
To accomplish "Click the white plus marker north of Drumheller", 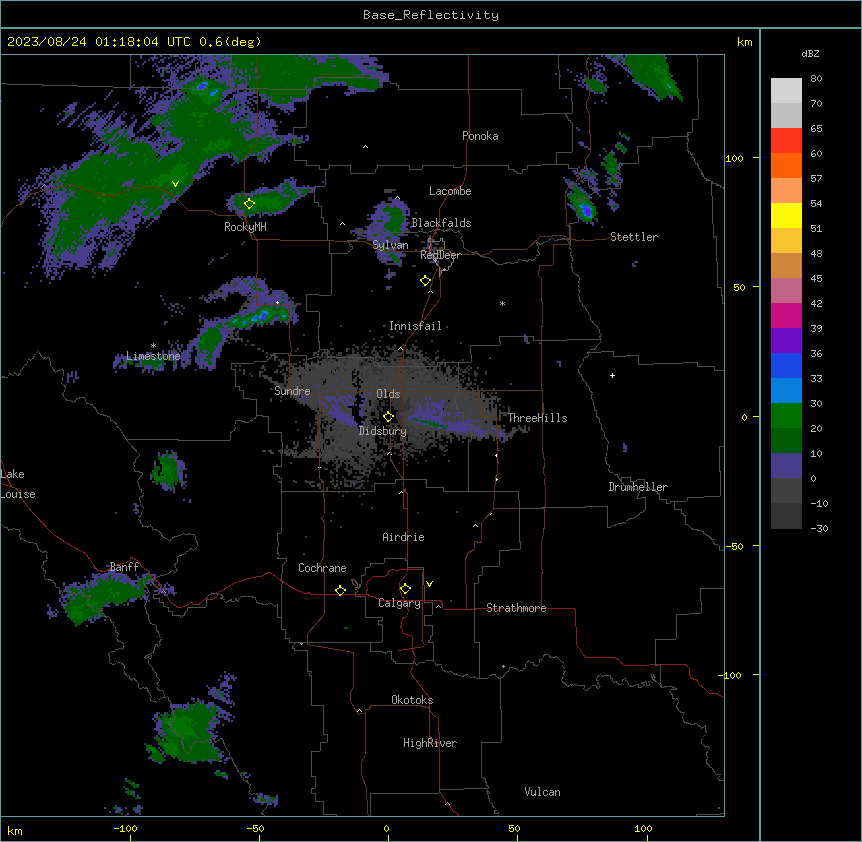I will pyautogui.click(x=612, y=375).
